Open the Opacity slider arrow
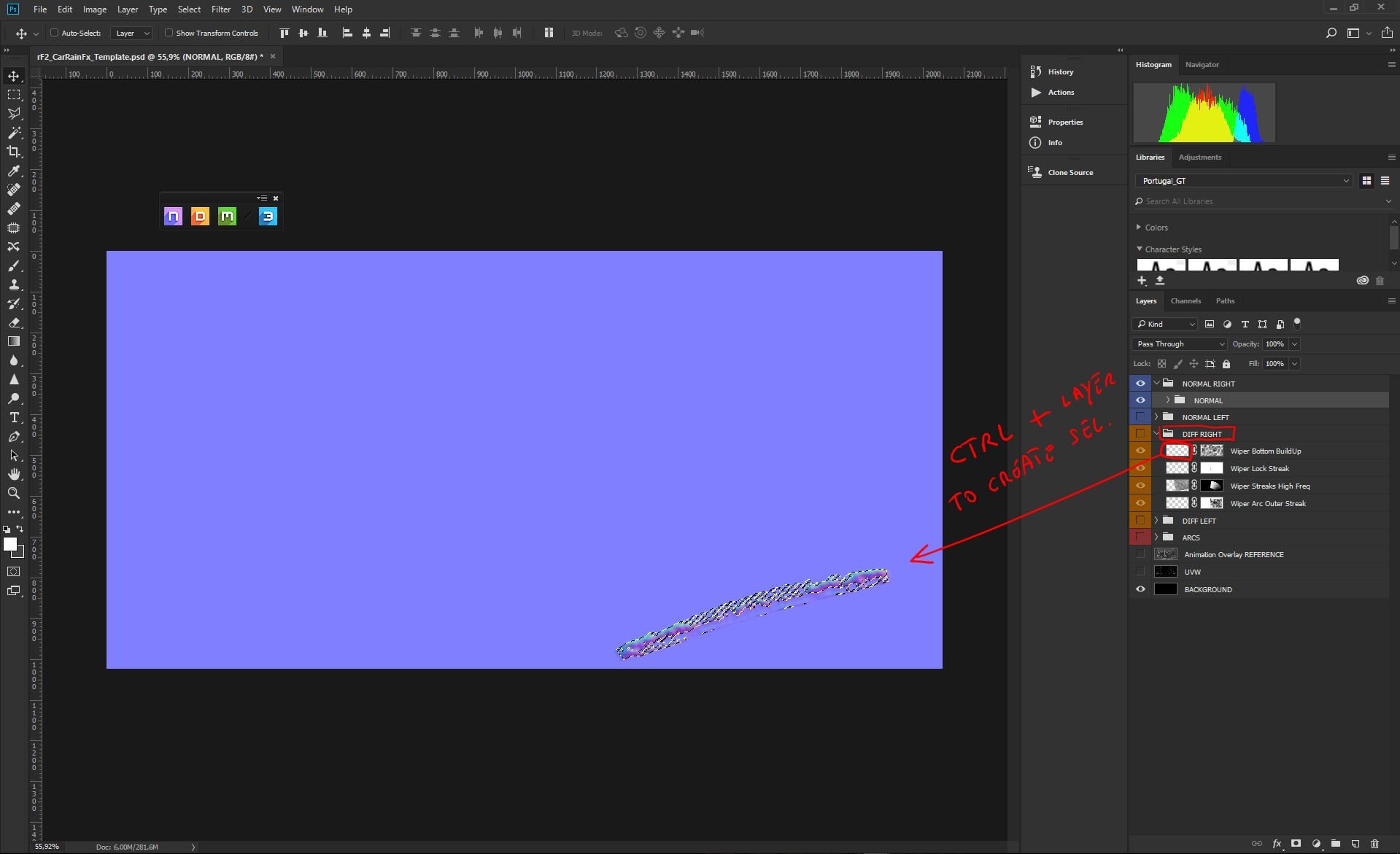This screenshot has width=1400, height=854. (1294, 343)
